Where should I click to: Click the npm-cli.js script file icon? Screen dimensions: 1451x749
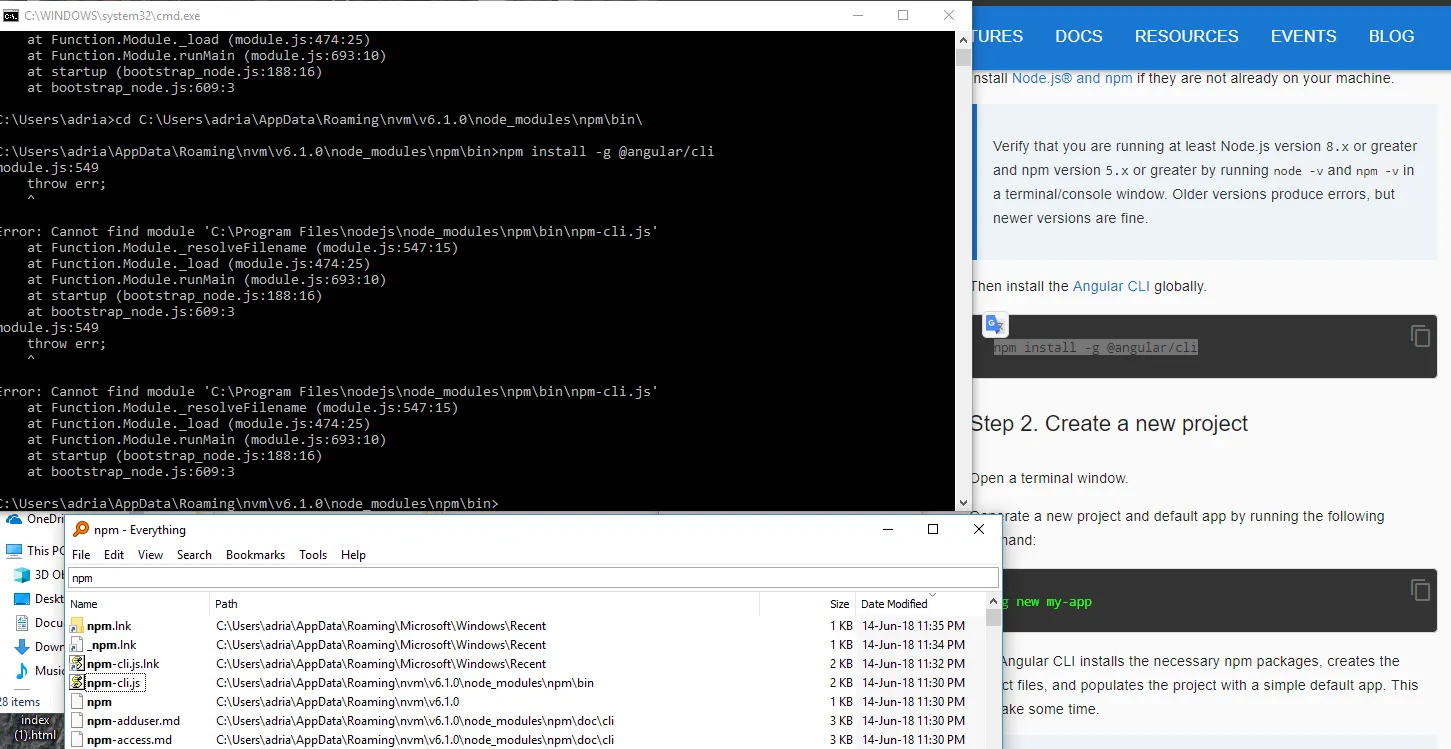click(77, 682)
